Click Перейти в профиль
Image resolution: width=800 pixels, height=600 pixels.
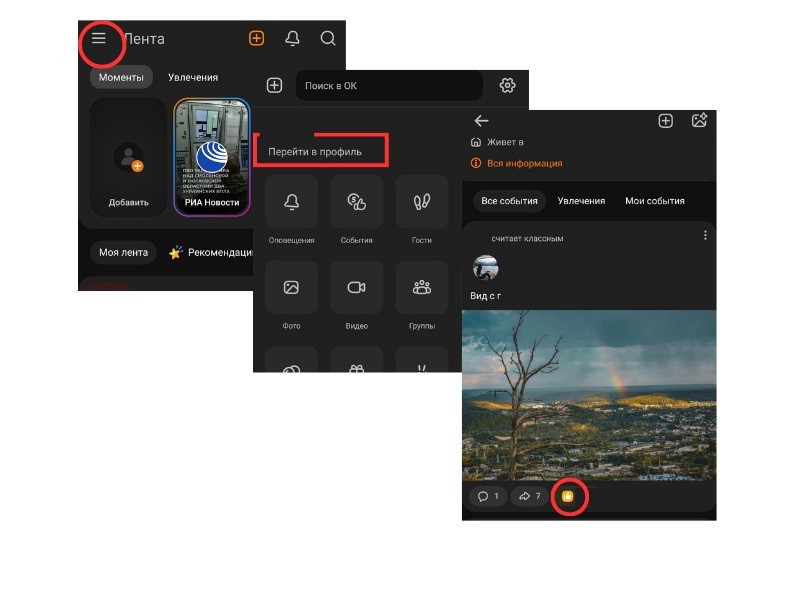tap(315, 151)
